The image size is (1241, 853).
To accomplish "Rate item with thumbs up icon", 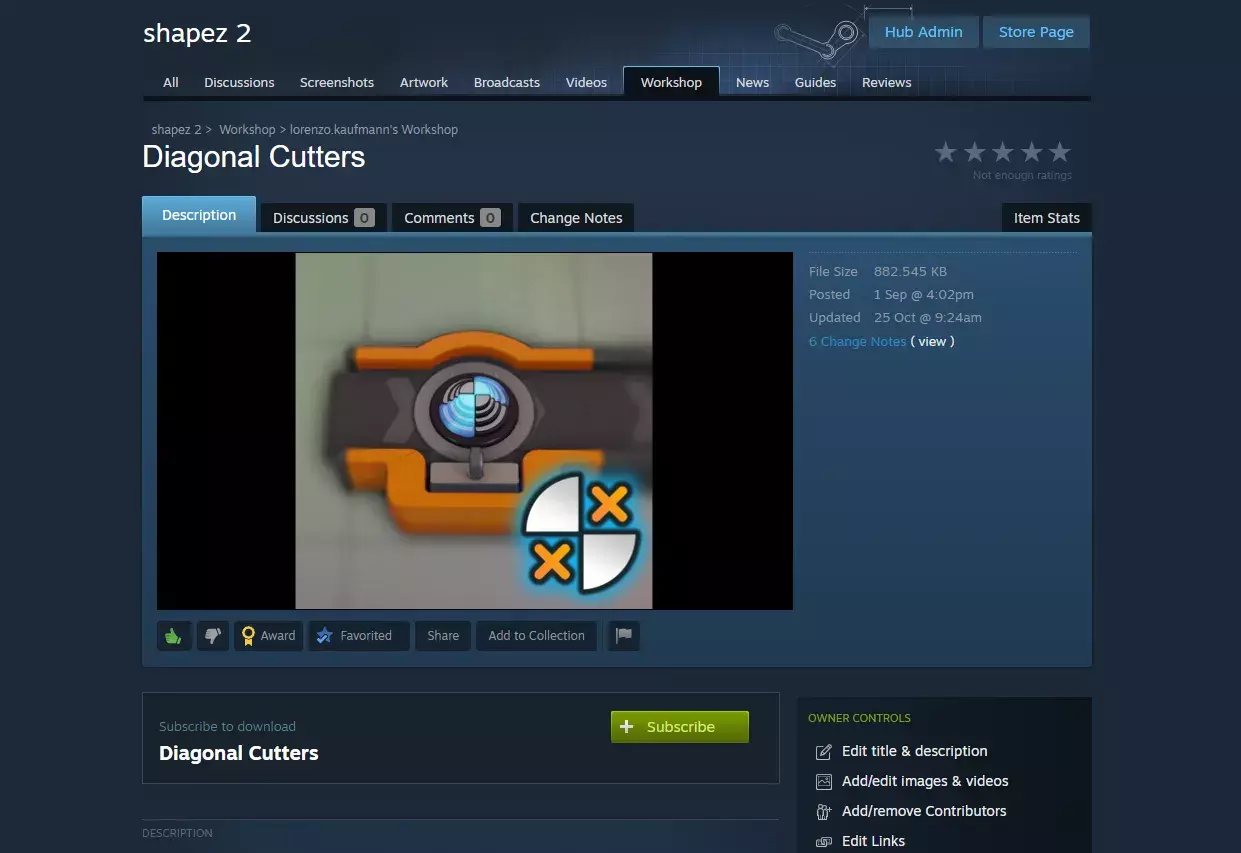I will coord(174,635).
